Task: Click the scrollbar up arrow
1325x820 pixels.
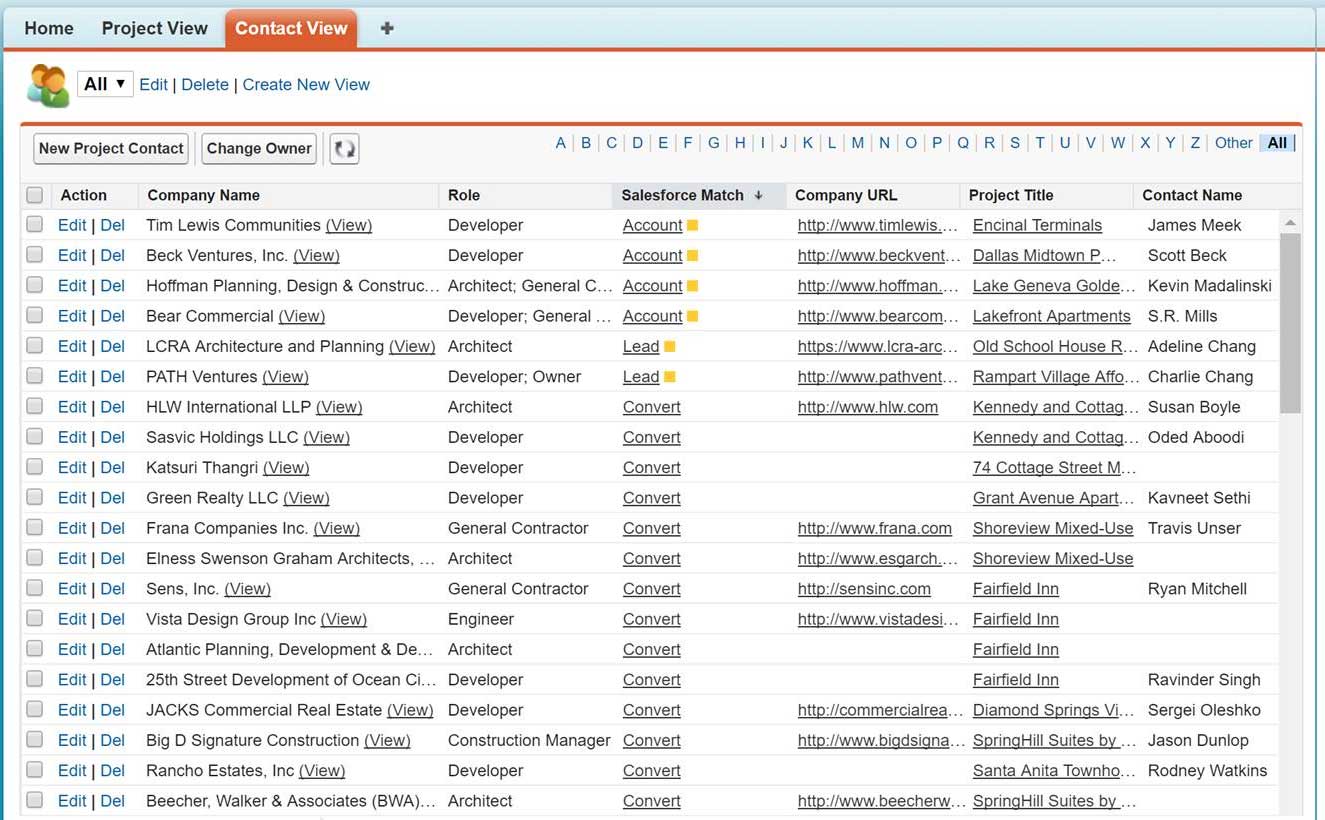Action: pyautogui.click(x=1290, y=223)
